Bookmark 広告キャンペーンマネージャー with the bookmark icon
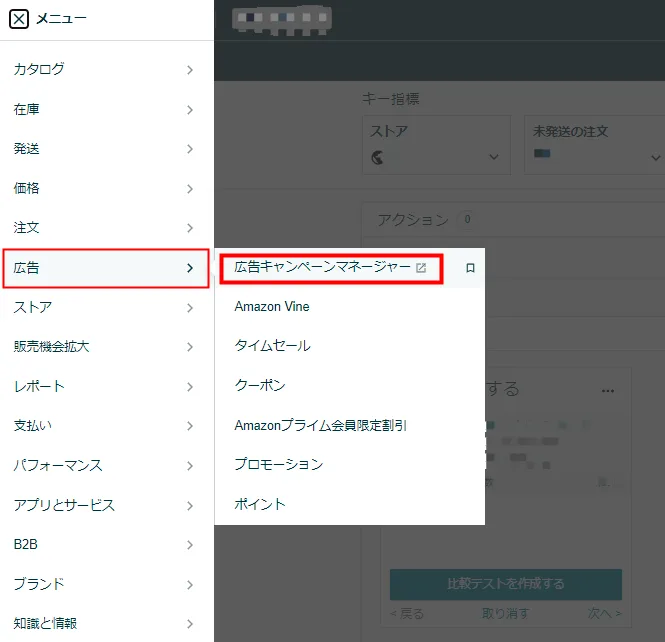The width and height of the screenshot is (665, 642). [470, 268]
